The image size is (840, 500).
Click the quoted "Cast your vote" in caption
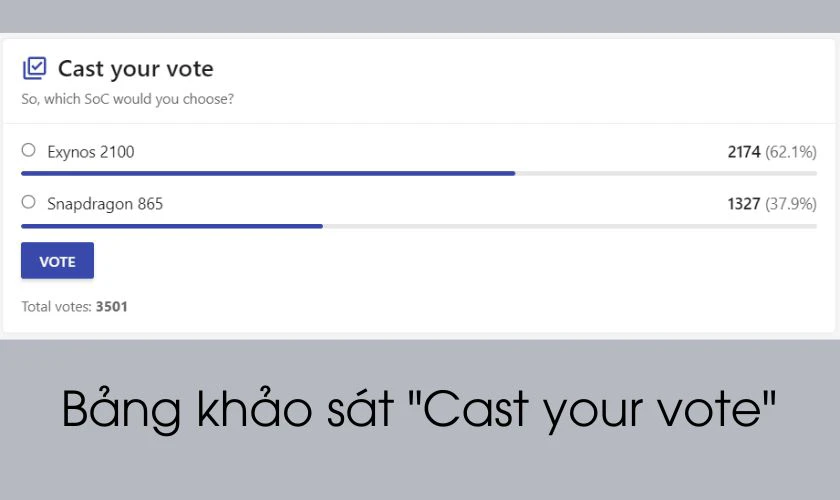point(591,411)
